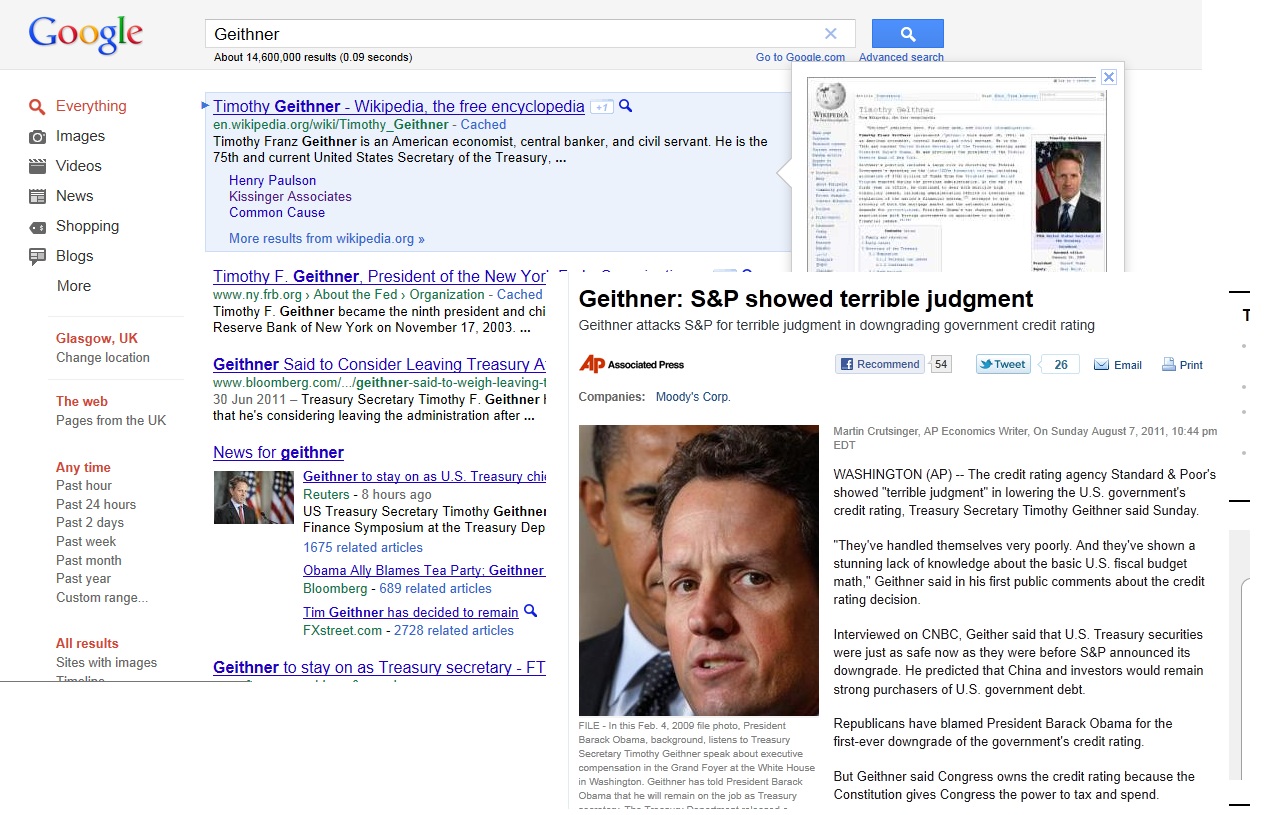Filter results by Past week
1284x815 pixels.
click(86, 542)
